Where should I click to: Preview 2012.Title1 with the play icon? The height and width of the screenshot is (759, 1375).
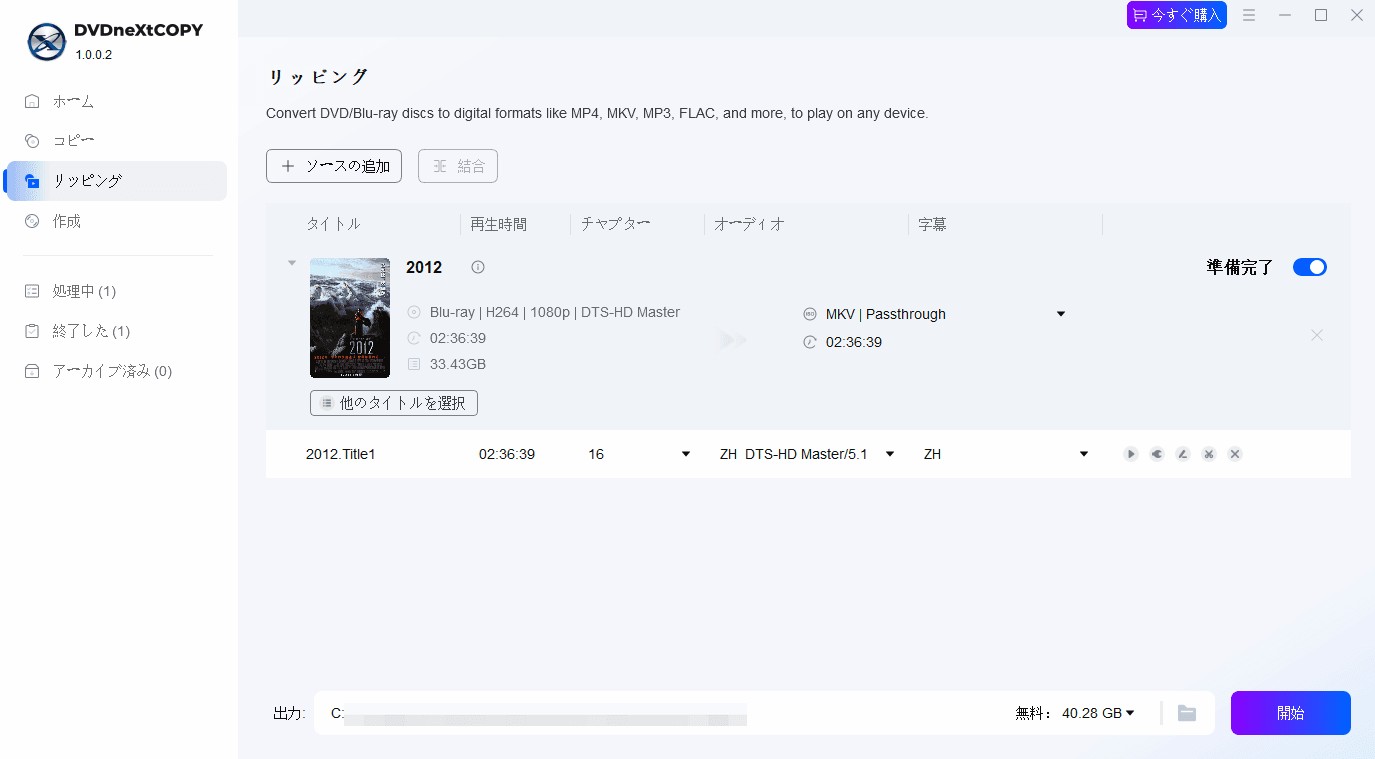pyautogui.click(x=1131, y=454)
